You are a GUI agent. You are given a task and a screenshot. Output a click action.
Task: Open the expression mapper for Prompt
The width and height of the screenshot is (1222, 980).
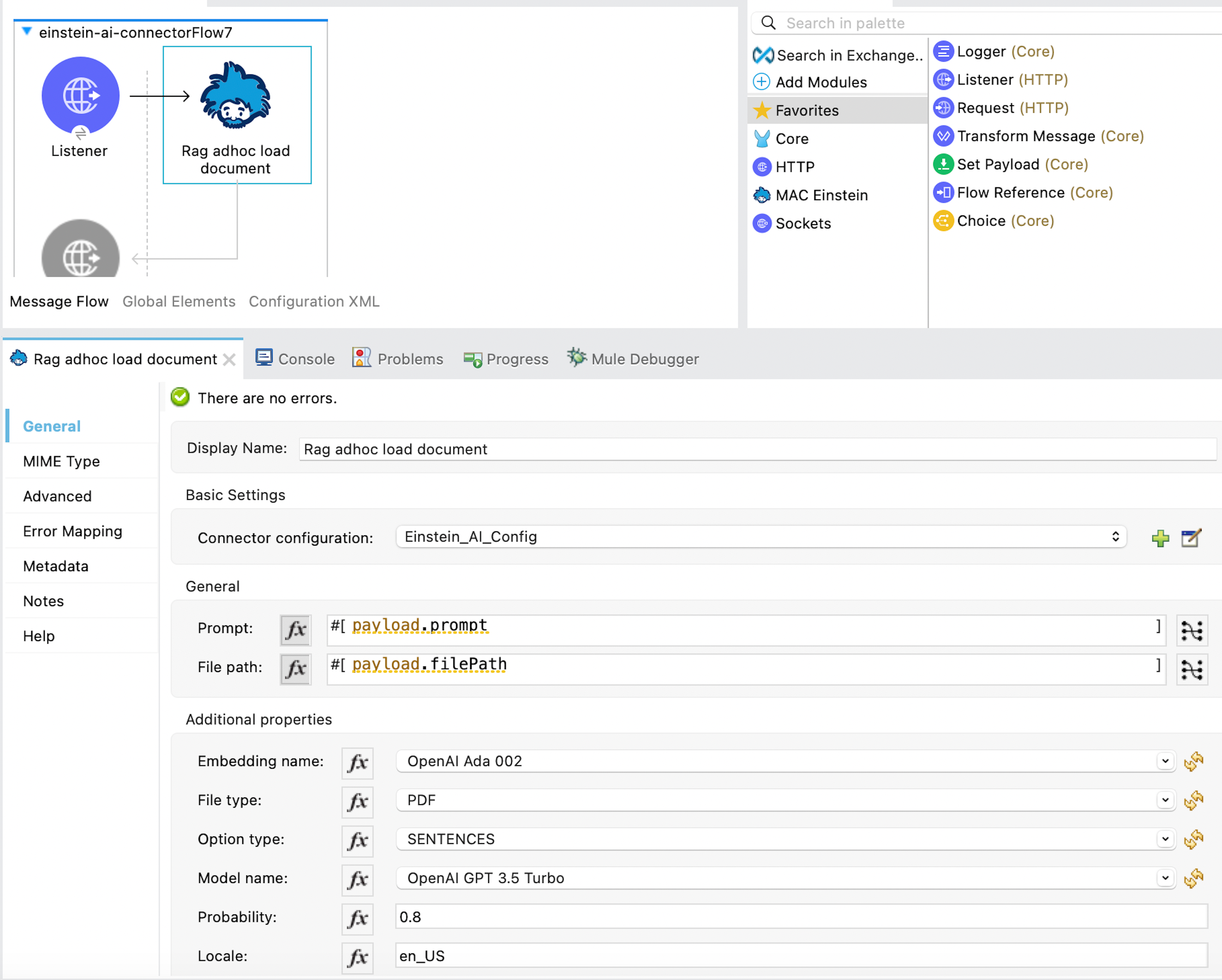click(1192, 630)
